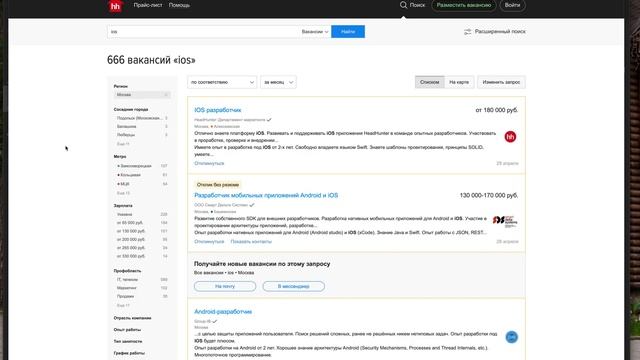The image size is (640, 360).
Task: Filter by ИТ, телеком professional area
Action: (127, 280)
